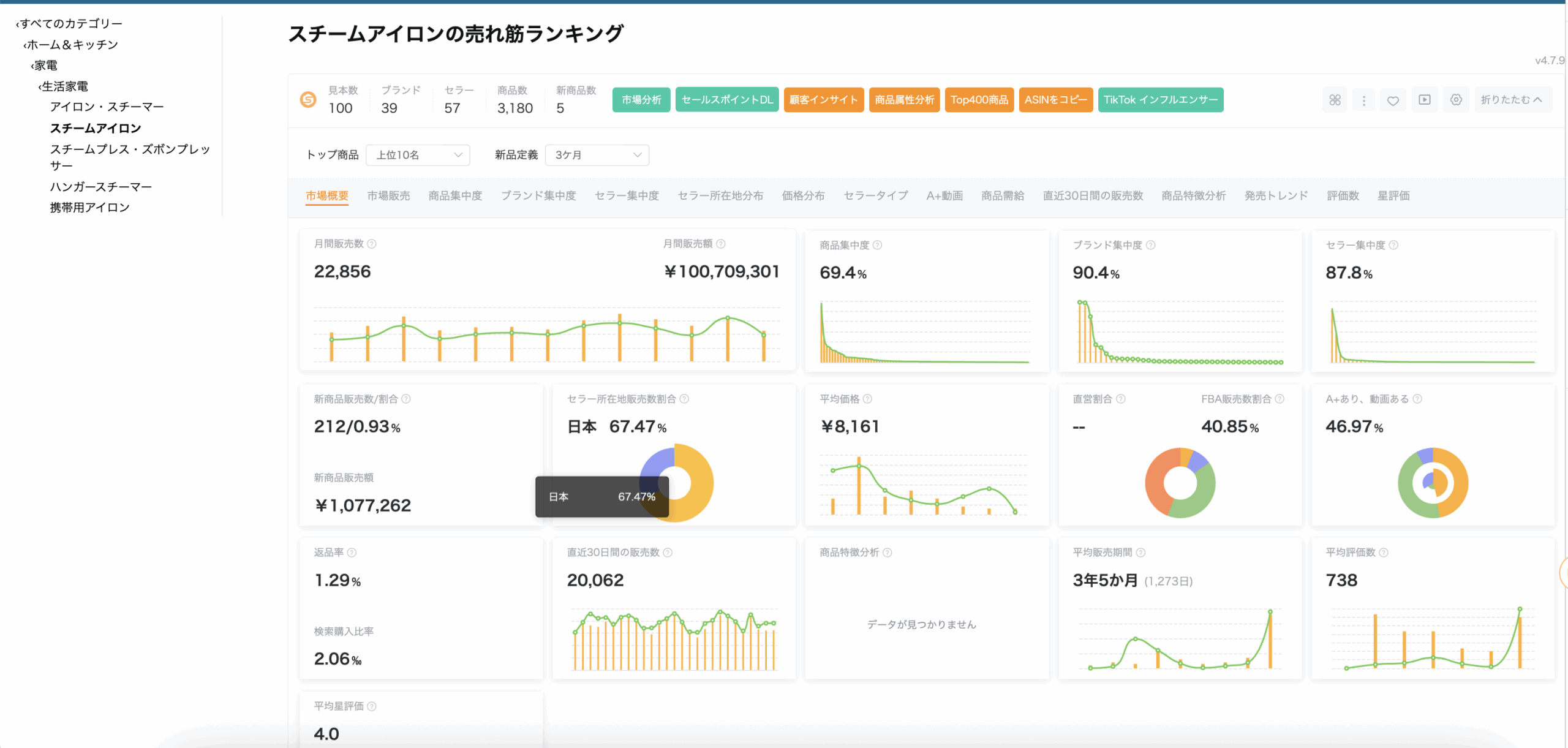Image resolution: width=1568 pixels, height=748 pixels.
Task: Switch to the 価格分布 tab
Action: [x=803, y=195]
